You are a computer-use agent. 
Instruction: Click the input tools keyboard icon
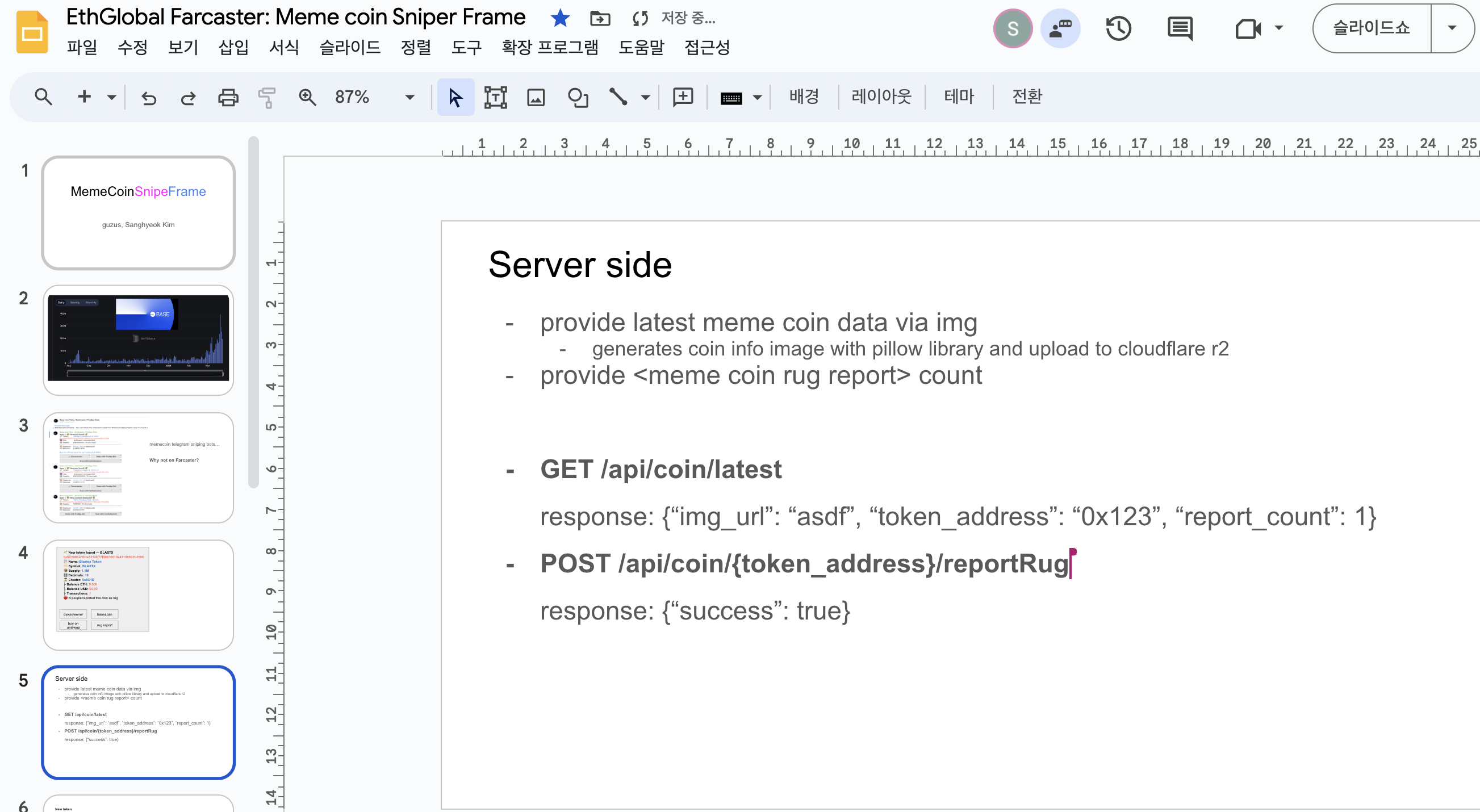pos(731,98)
